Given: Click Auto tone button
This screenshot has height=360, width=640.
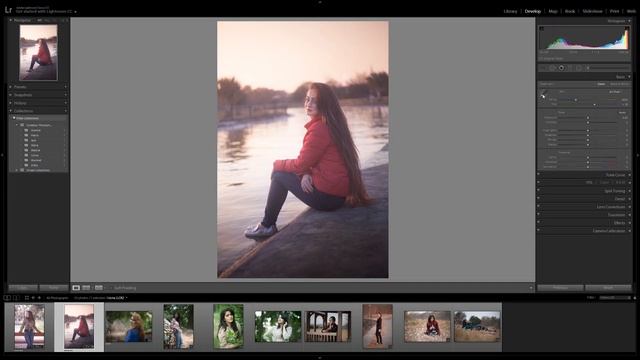Looking at the screenshot, I should click(x=622, y=113).
